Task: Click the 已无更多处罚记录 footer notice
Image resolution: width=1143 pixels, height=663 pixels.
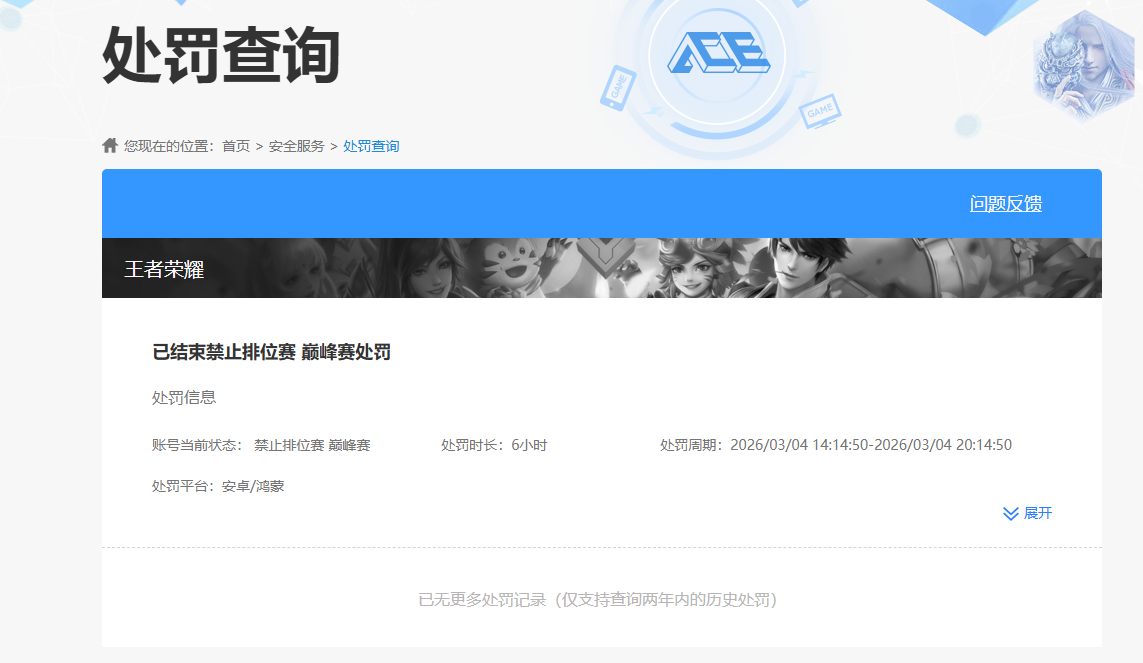Action: [597, 600]
